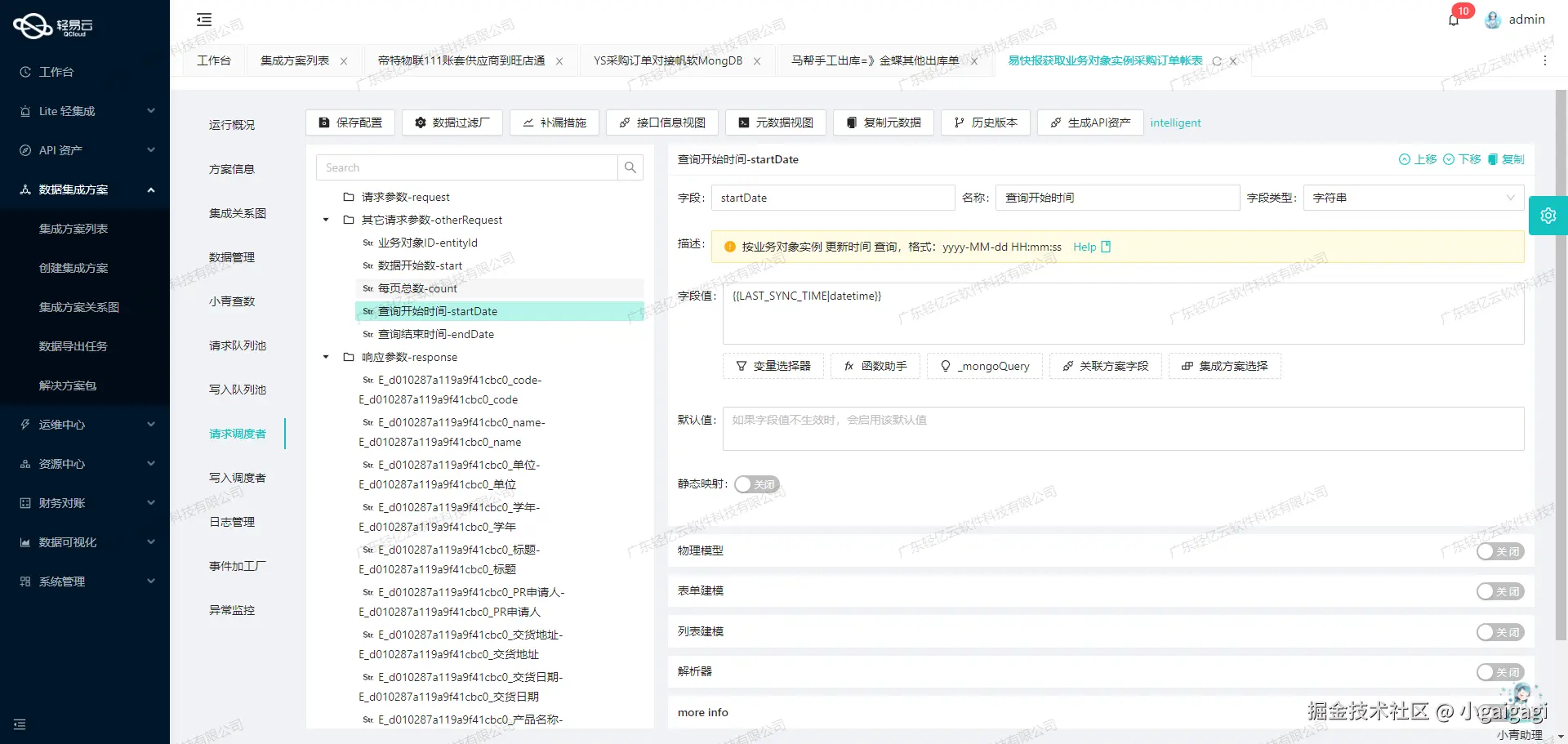1568x744 pixels.
Task: Open the 元数据视图 metadata view
Action: [x=775, y=123]
